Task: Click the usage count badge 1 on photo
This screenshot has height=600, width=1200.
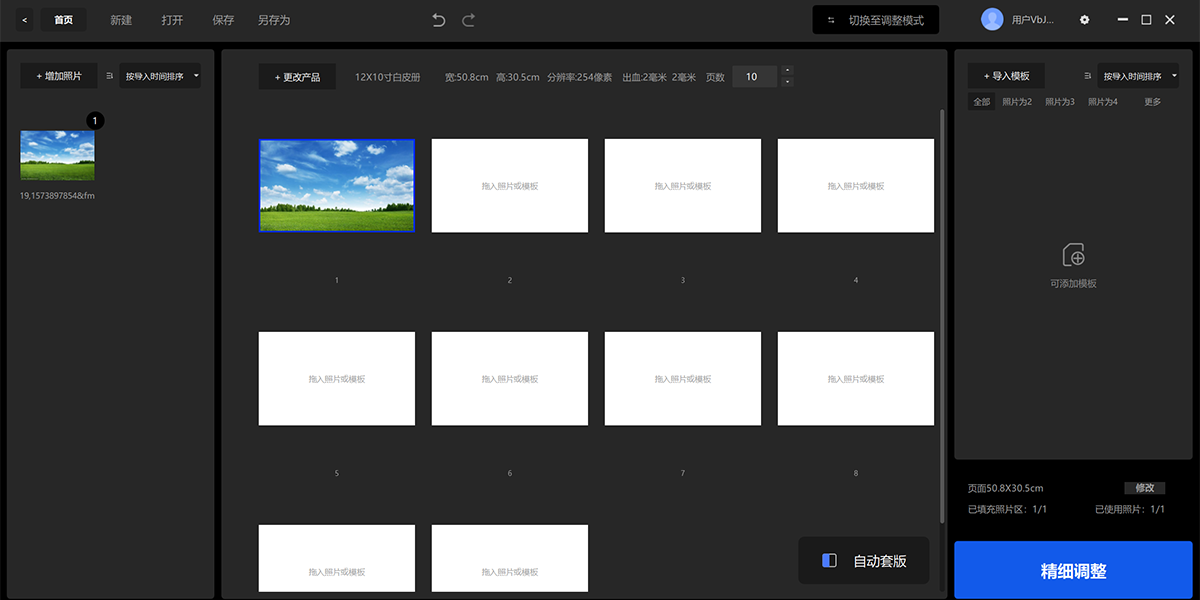Action: click(95, 121)
